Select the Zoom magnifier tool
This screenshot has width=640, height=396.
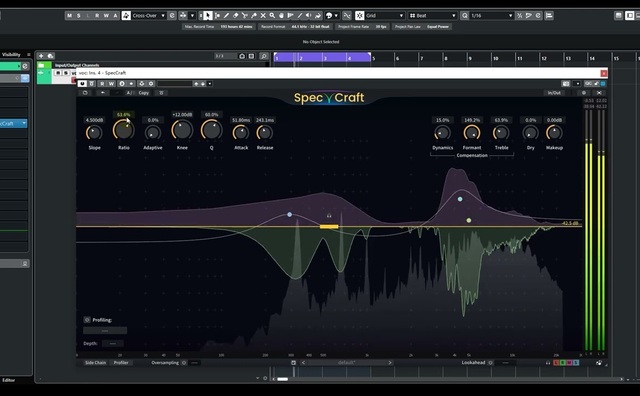(x=272, y=16)
